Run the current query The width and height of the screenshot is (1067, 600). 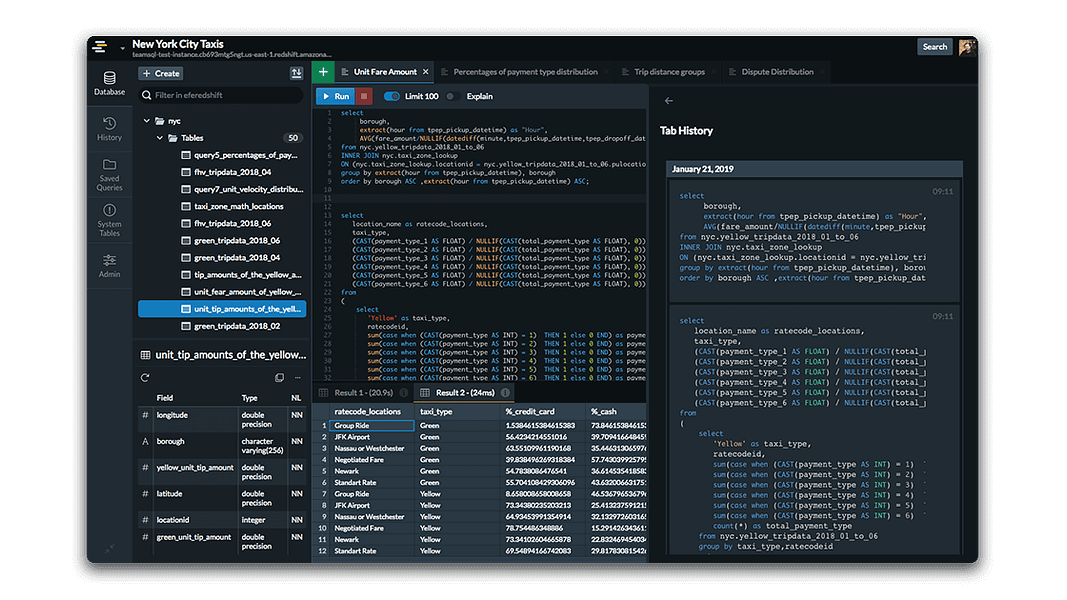click(x=335, y=97)
